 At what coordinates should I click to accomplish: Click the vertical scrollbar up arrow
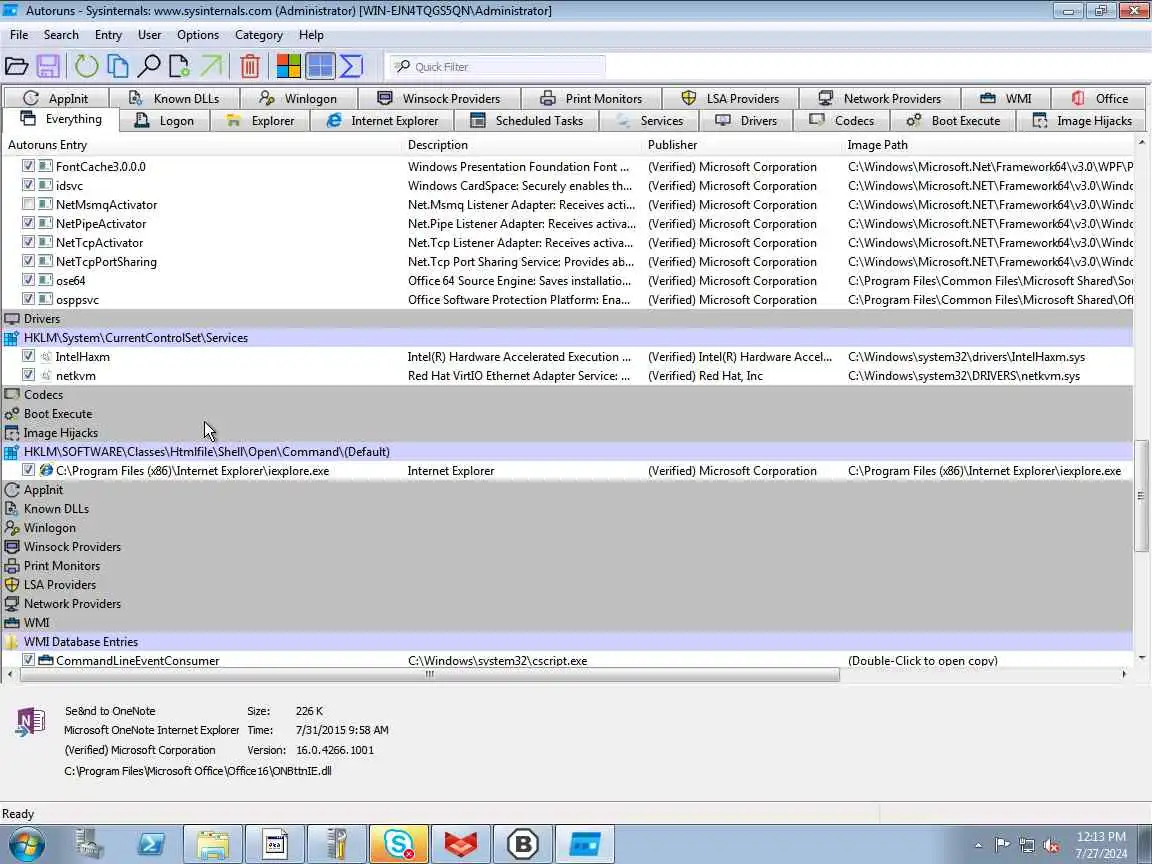coord(1141,143)
